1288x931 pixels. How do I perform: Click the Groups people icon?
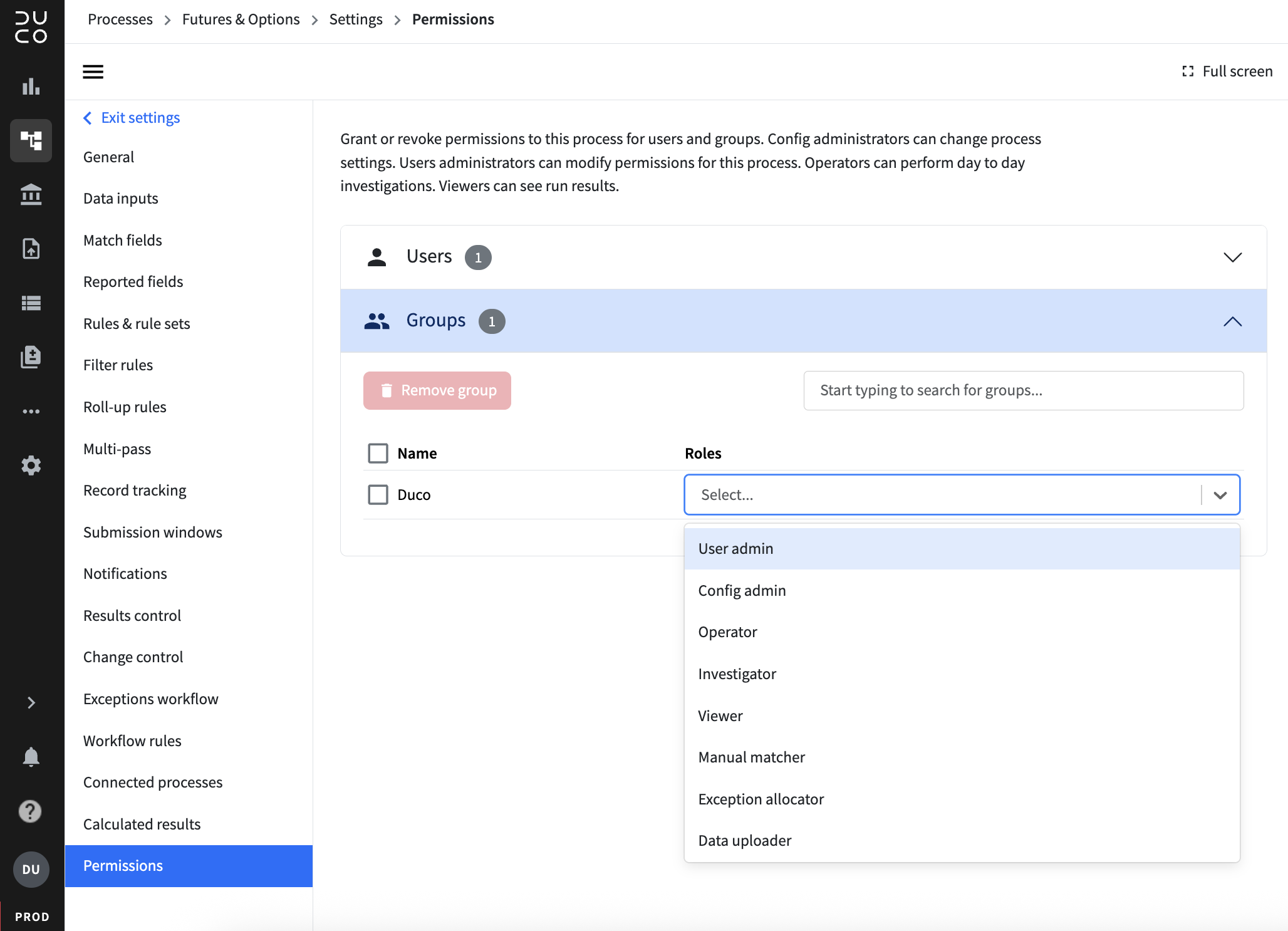[377, 321]
